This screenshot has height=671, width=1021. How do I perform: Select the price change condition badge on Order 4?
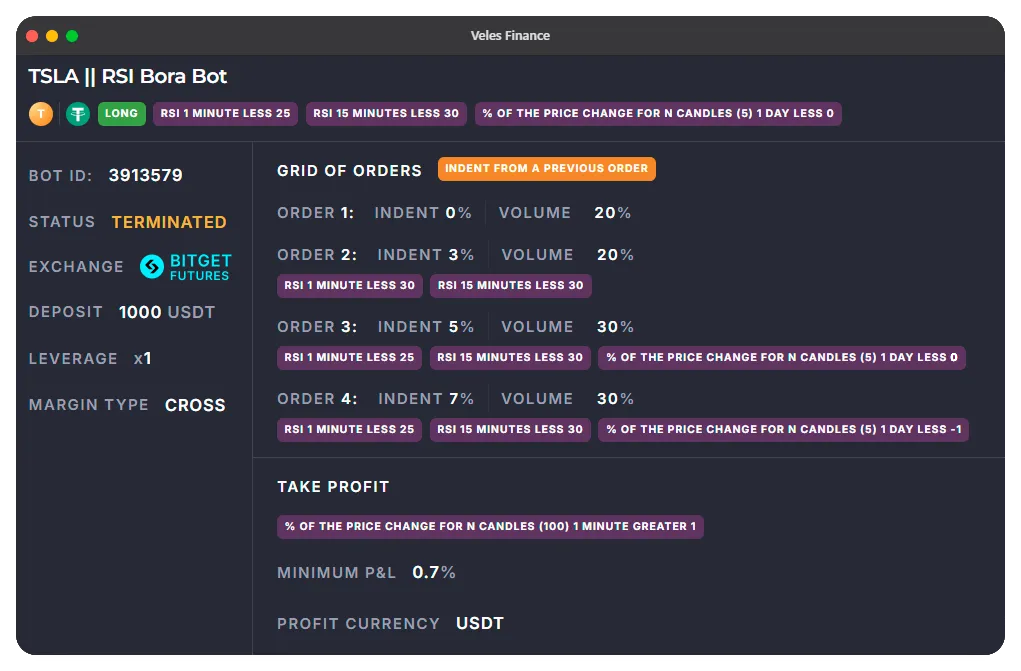(781, 429)
